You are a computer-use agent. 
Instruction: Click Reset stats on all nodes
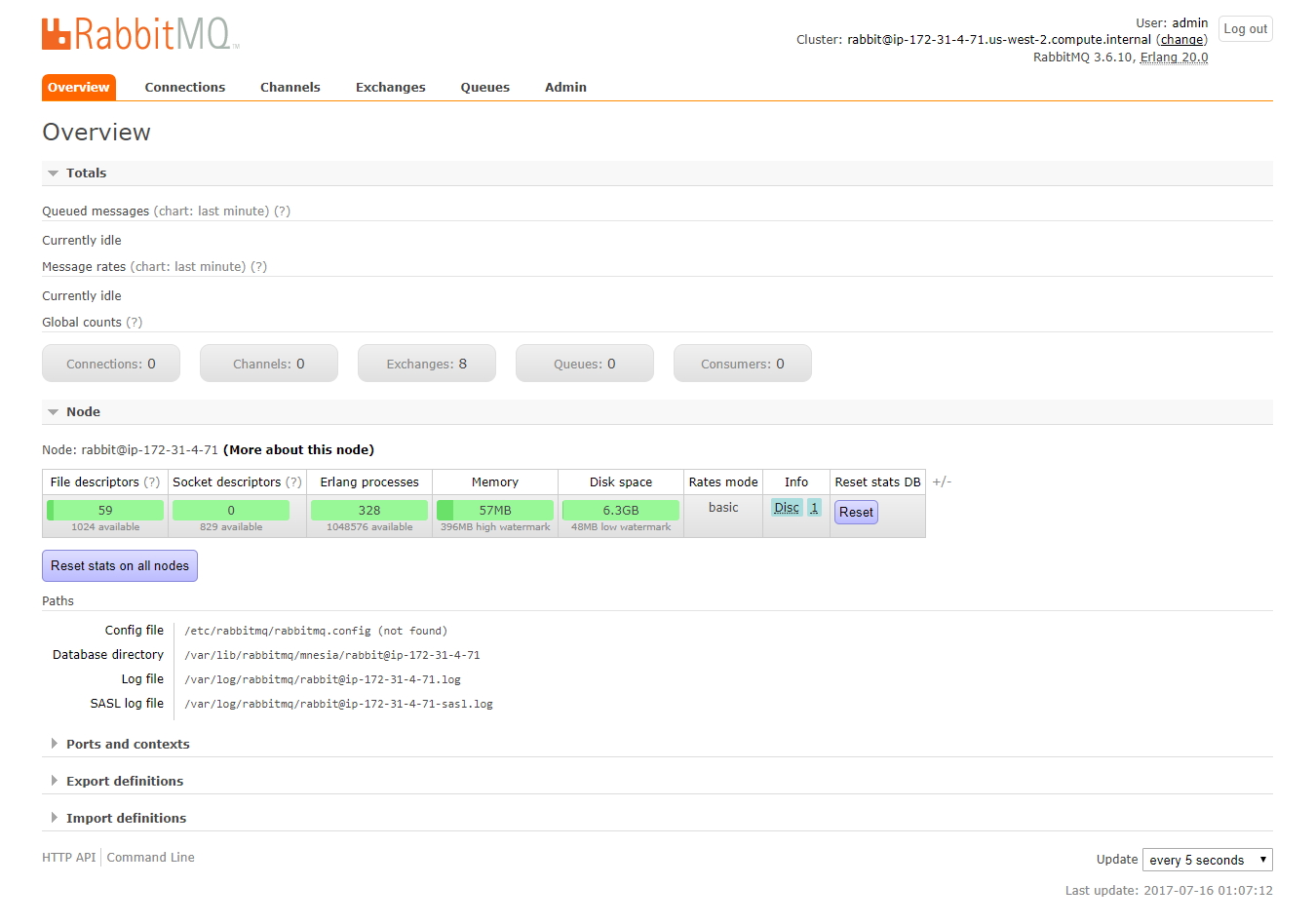[119, 565]
